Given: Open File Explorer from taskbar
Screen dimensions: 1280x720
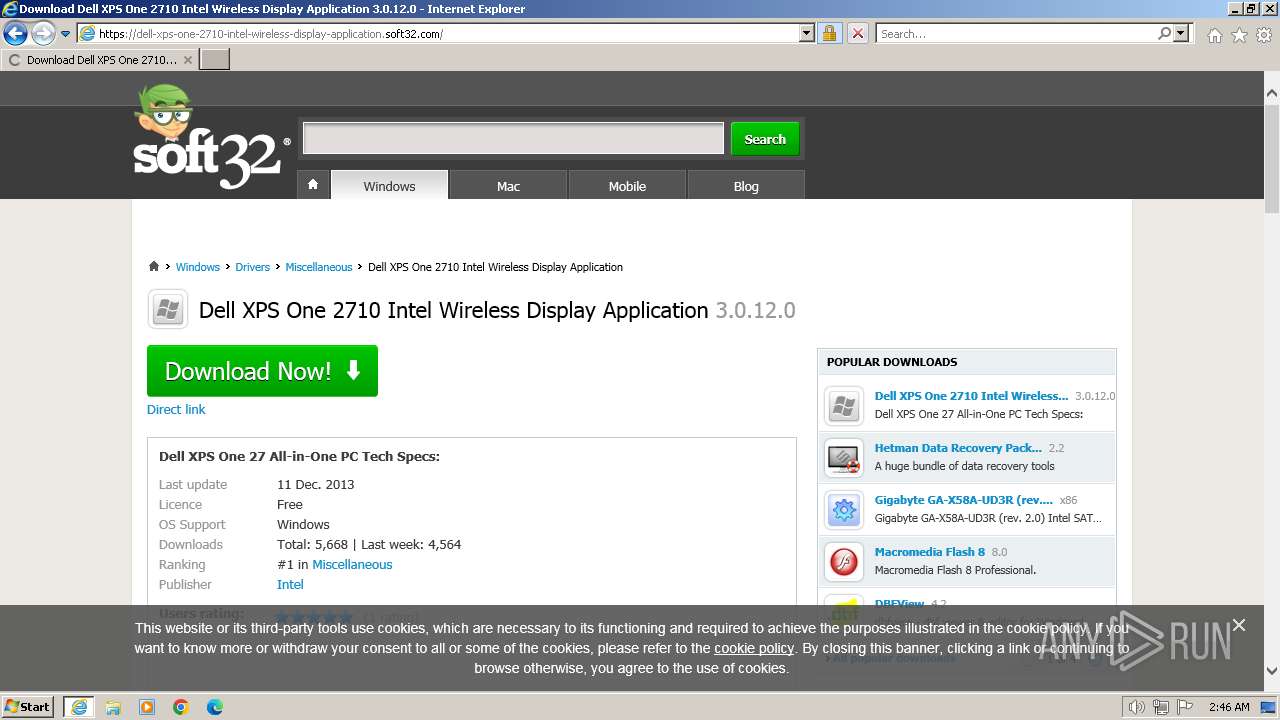Looking at the screenshot, I should pos(113,707).
